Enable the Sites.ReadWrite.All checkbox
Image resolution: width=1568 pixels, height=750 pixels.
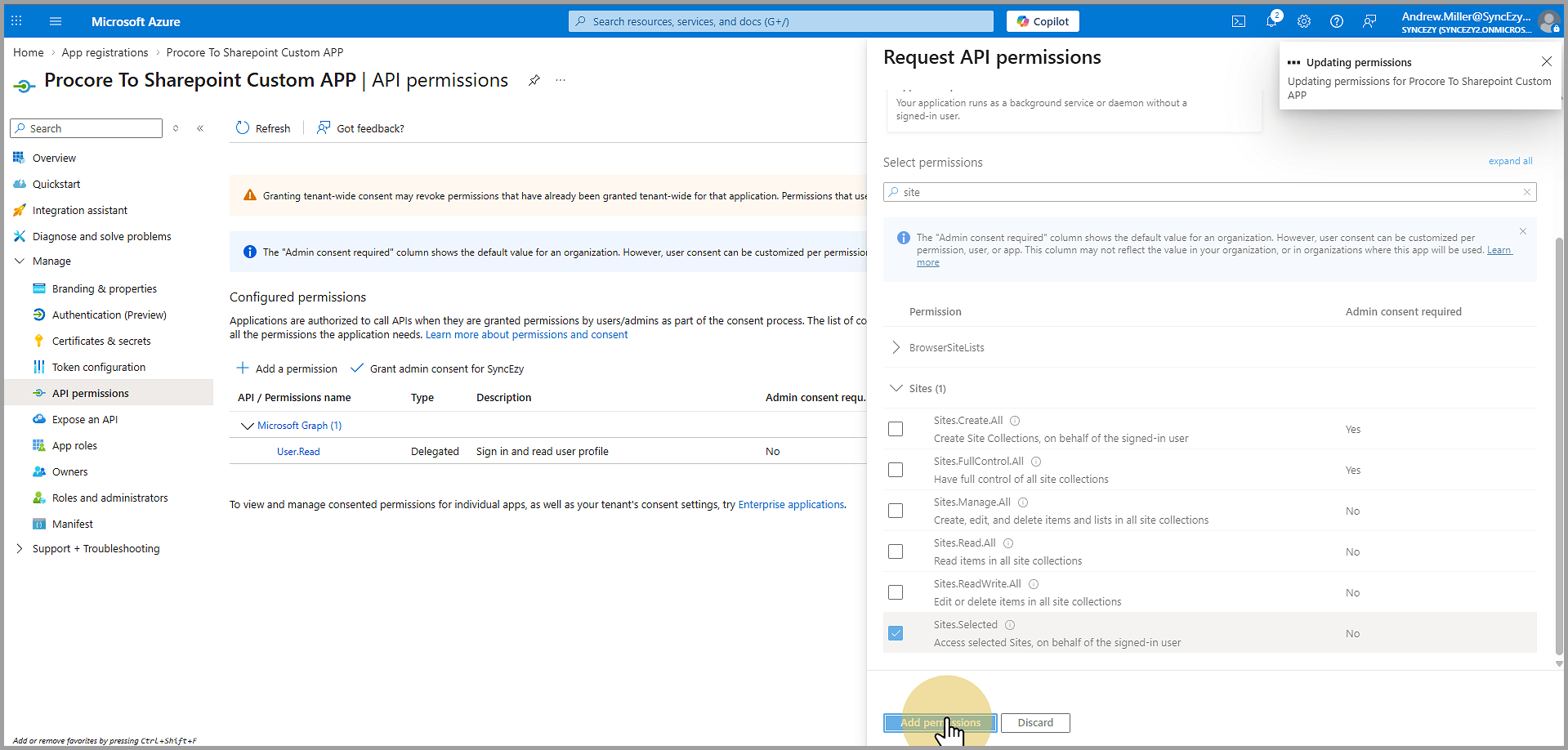pos(896,592)
